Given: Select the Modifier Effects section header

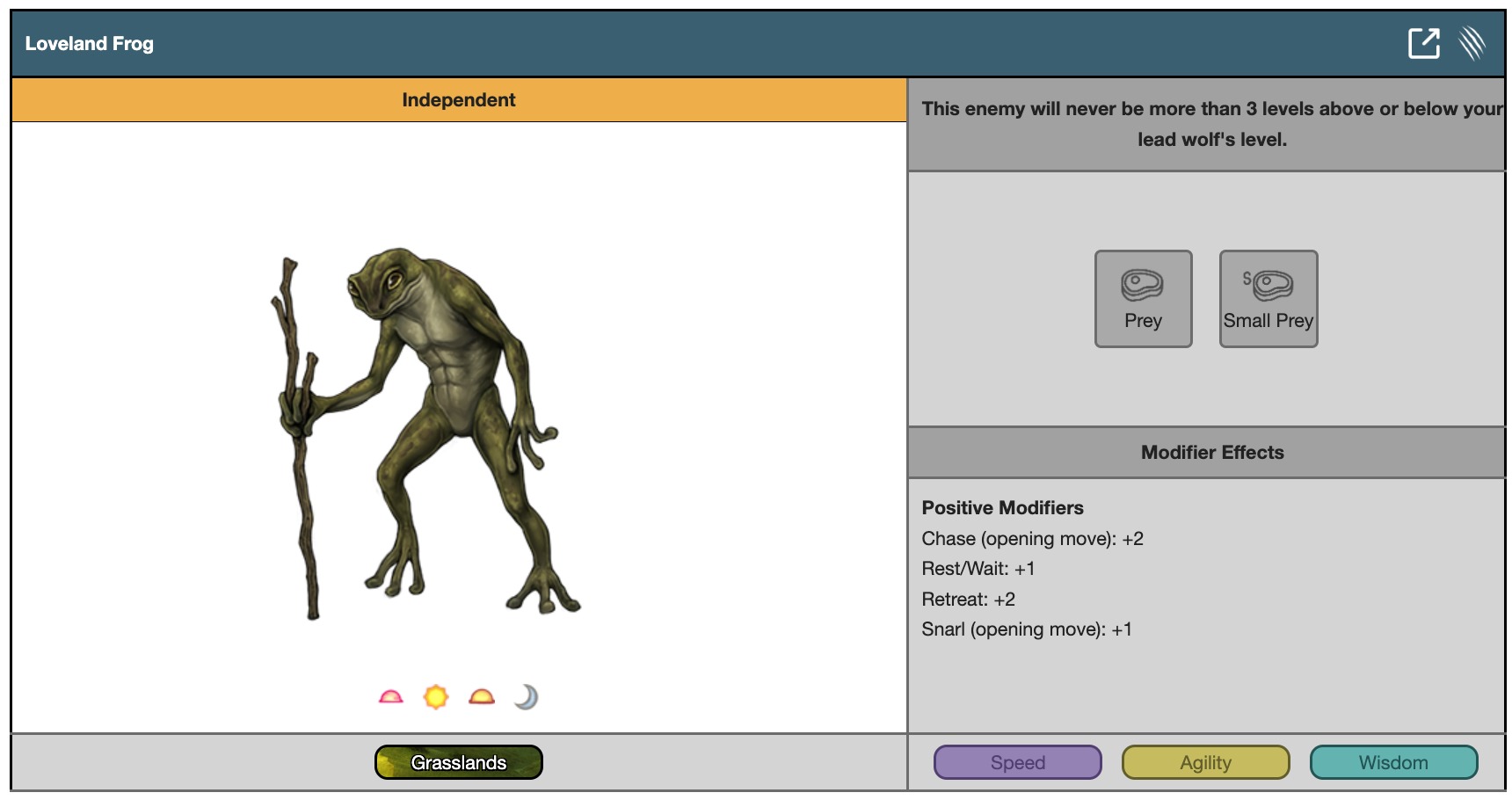Looking at the screenshot, I should click(1211, 453).
